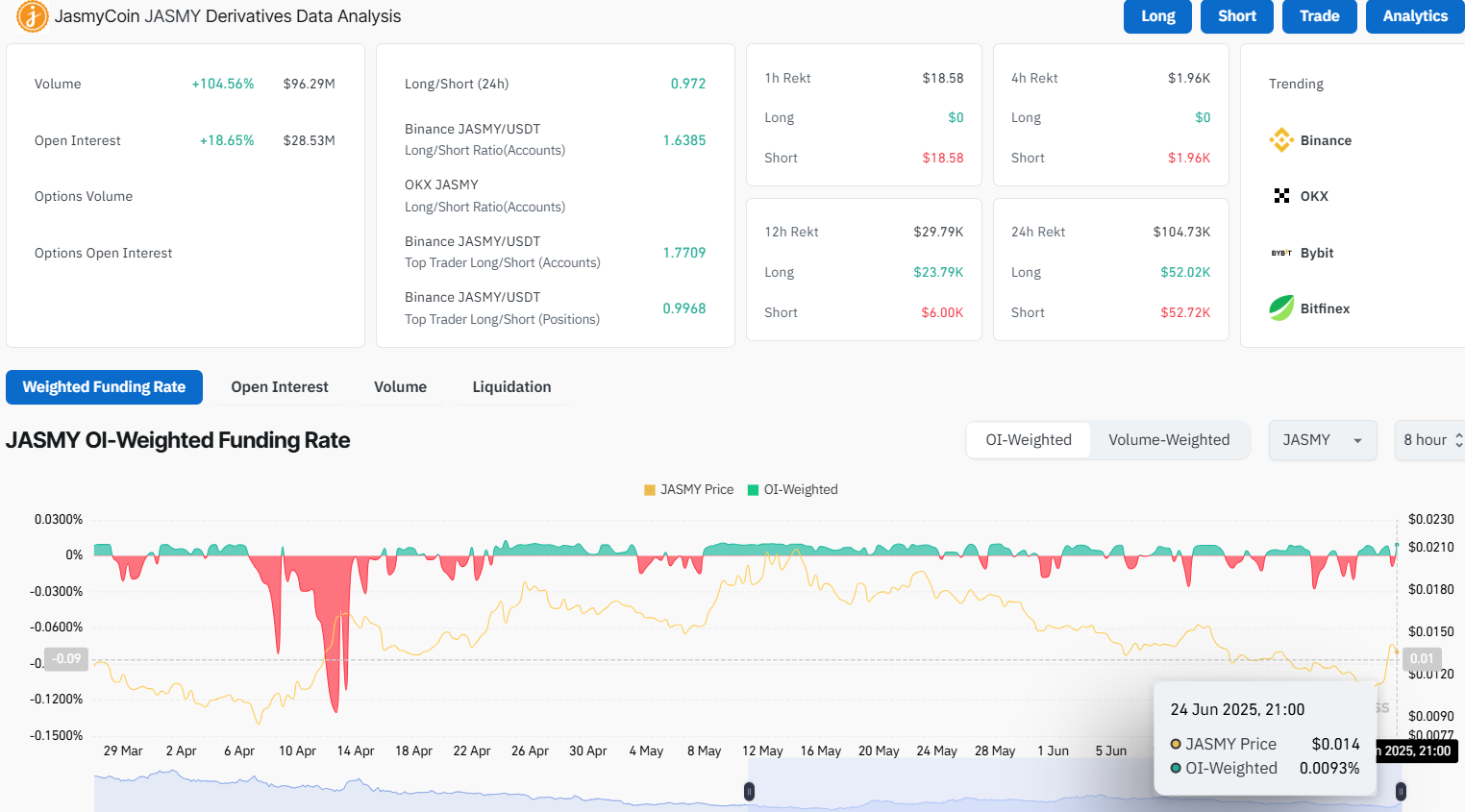1465x812 pixels.
Task: Click JASMY OI-Weighted Funding Rate heading
Action: 178,440
